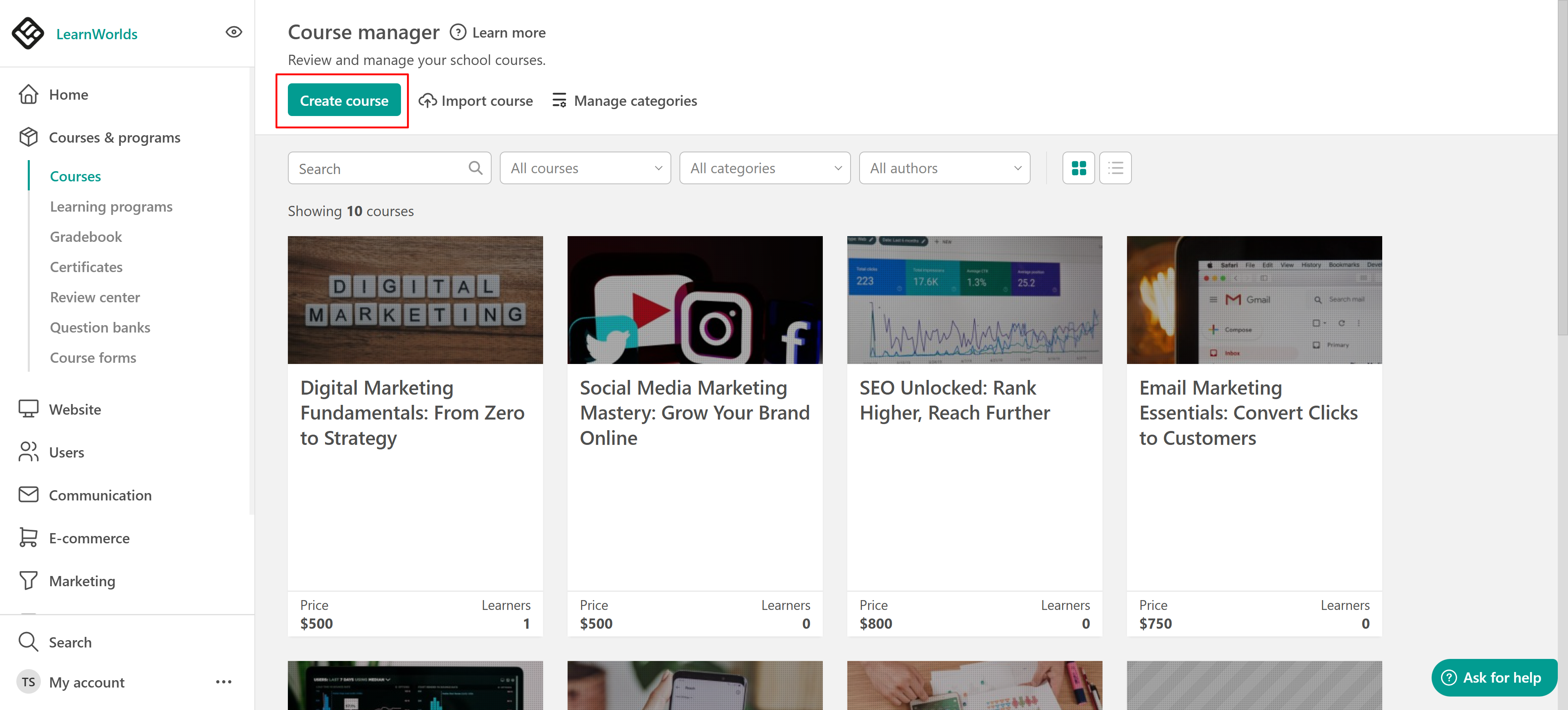
Task: Open My account three-dots menu
Action: point(223,682)
